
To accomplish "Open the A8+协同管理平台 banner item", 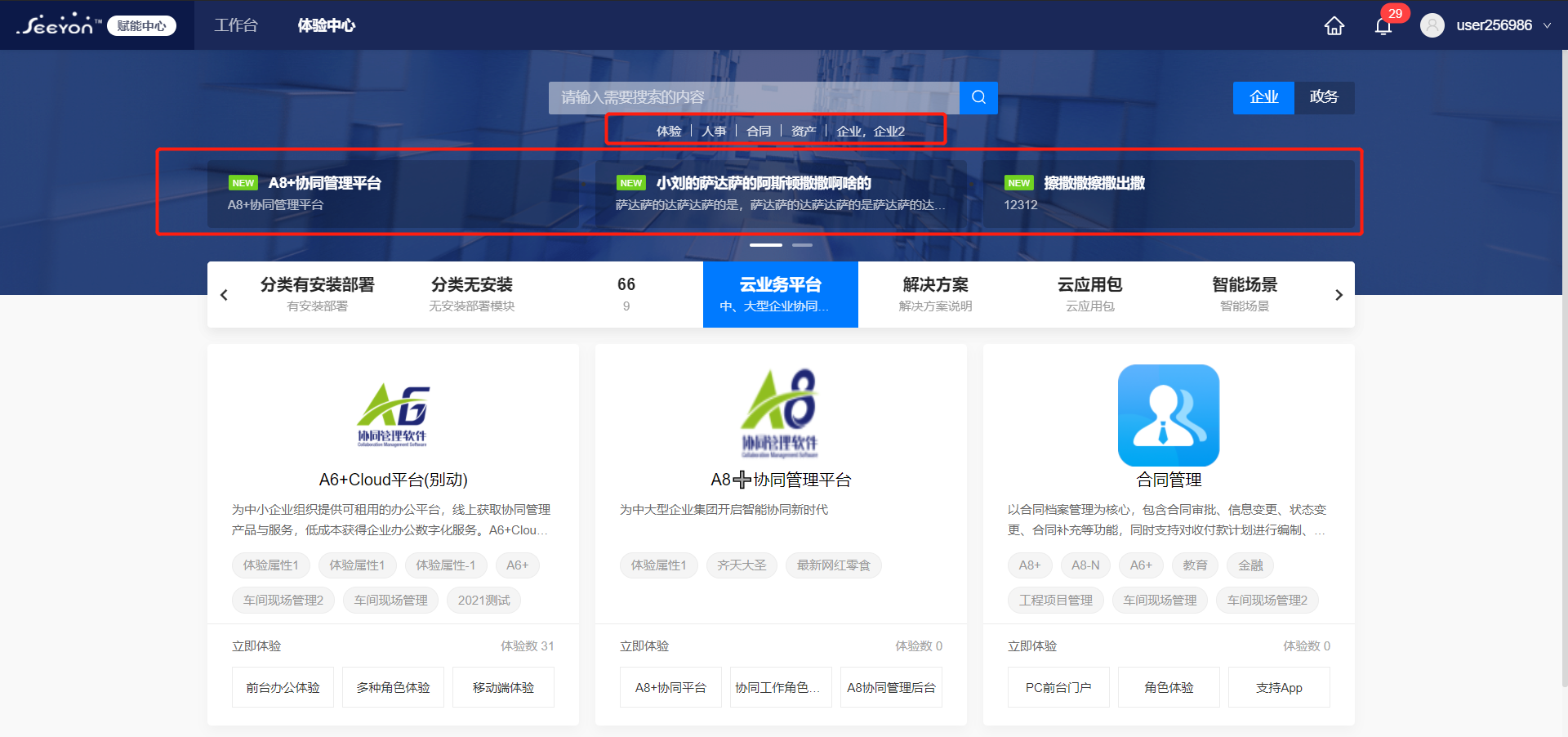I will [x=393, y=194].
